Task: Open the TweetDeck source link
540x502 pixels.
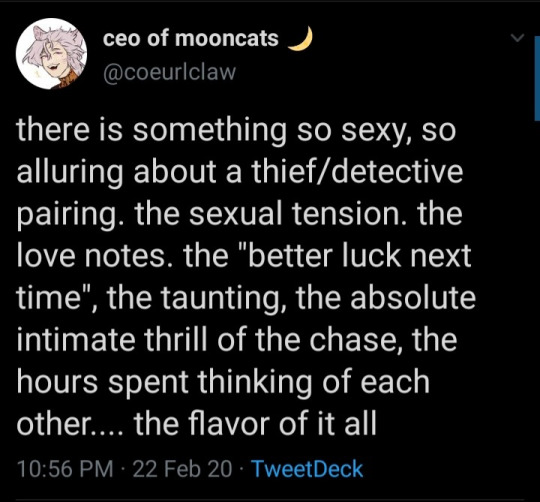Action: click(x=308, y=469)
